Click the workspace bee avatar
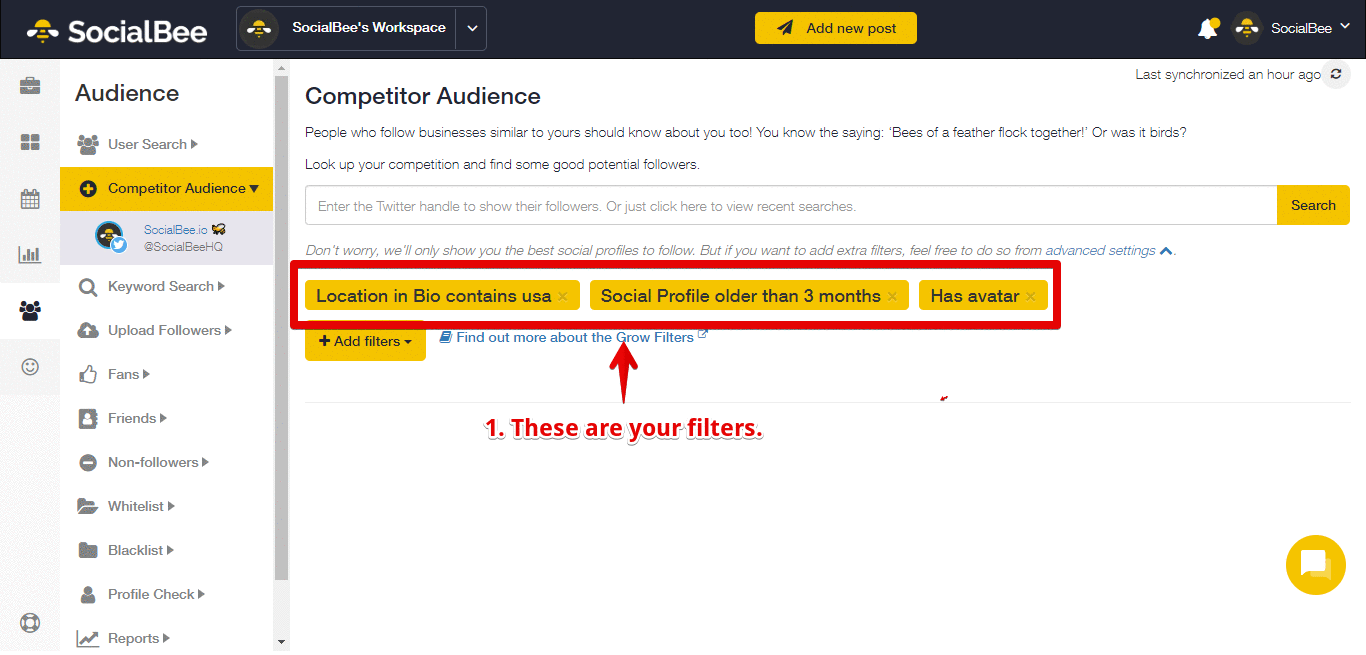Screen dimensions: 1366x655 tap(260, 28)
